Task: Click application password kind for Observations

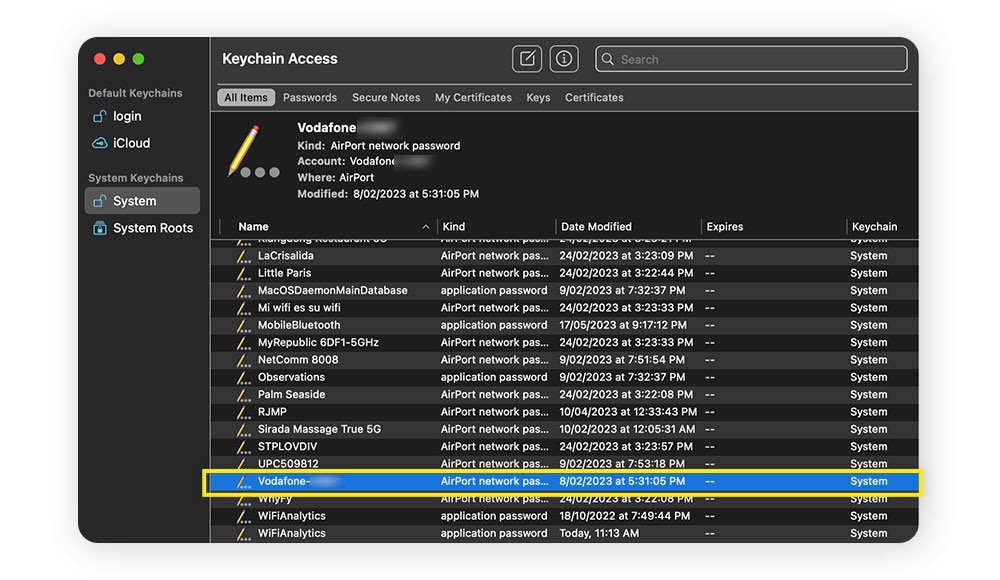Action: click(x=494, y=377)
